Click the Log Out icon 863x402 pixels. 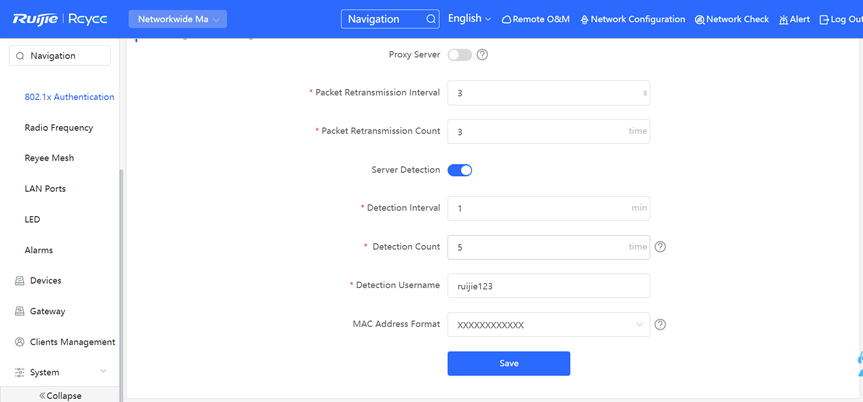point(824,20)
